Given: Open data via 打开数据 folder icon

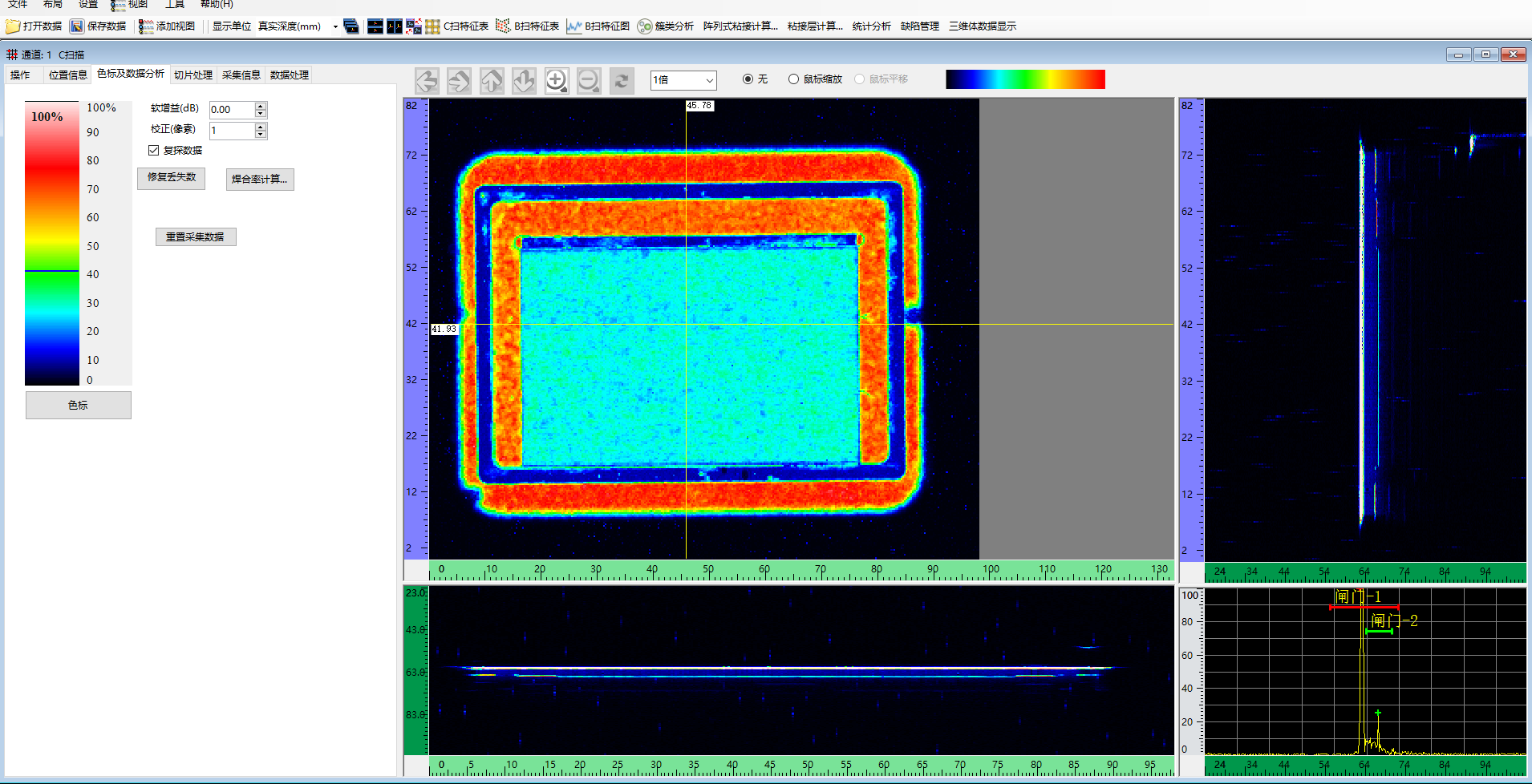Looking at the screenshot, I should pyautogui.click(x=13, y=26).
